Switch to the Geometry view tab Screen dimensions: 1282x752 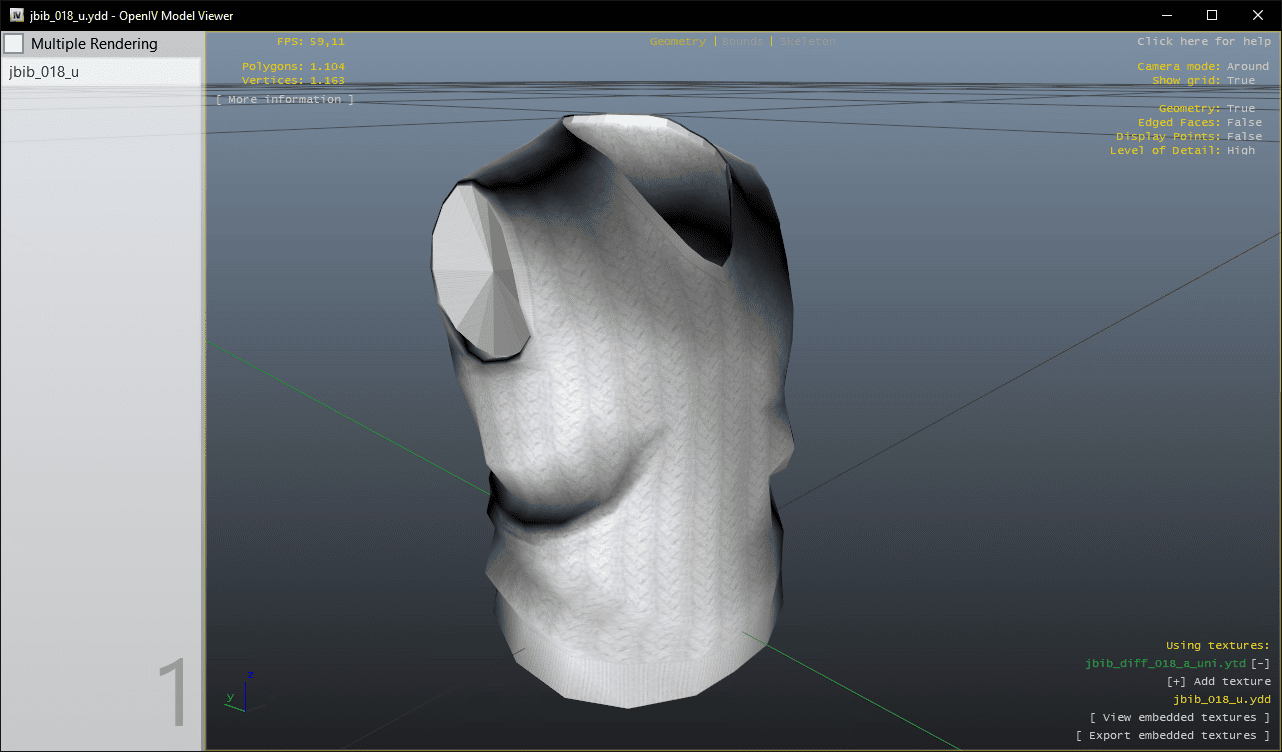click(x=677, y=42)
